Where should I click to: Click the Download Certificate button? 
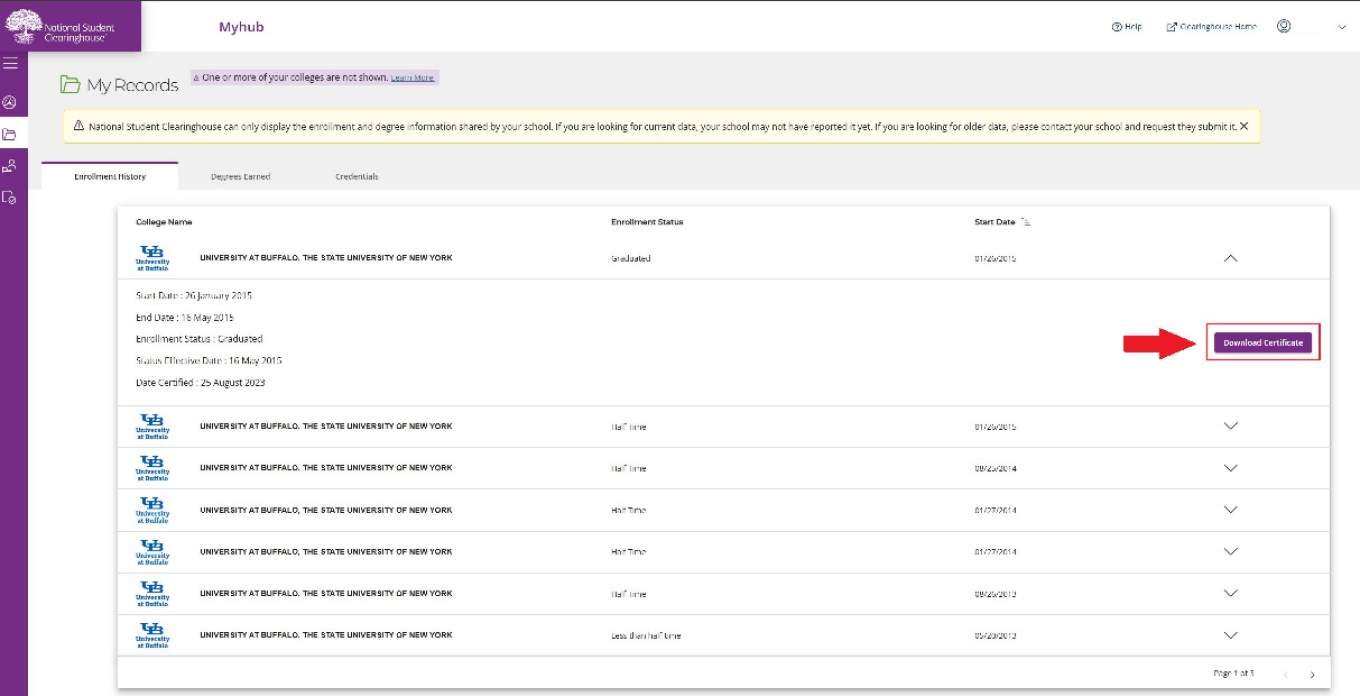tap(1263, 343)
